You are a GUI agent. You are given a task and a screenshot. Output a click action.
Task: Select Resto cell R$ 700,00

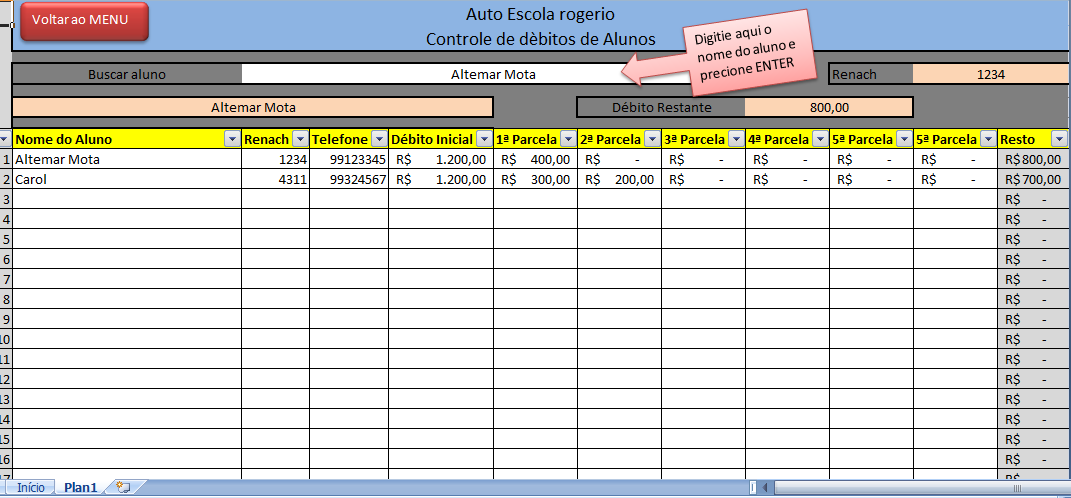point(1034,180)
